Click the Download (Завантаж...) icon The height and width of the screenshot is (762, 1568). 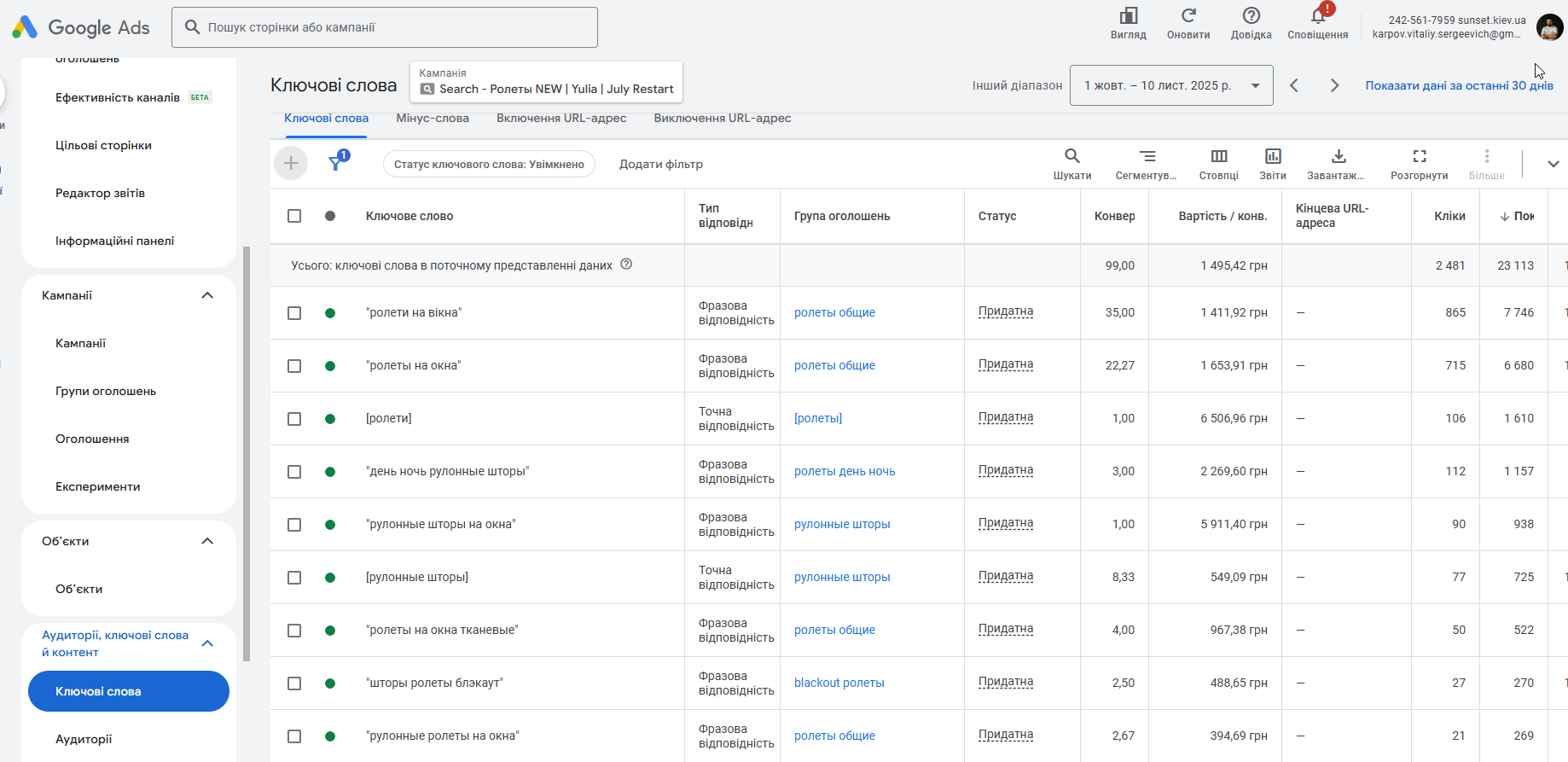coord(1339,157)
